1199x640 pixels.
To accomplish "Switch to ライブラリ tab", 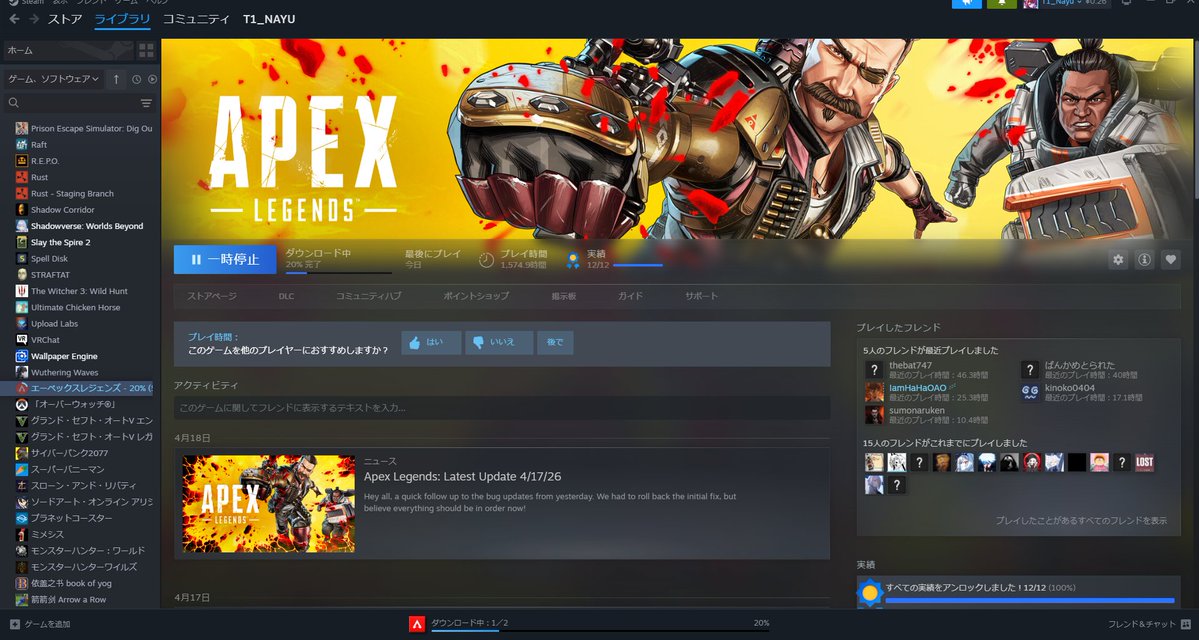I will click(x=122, y=19).
